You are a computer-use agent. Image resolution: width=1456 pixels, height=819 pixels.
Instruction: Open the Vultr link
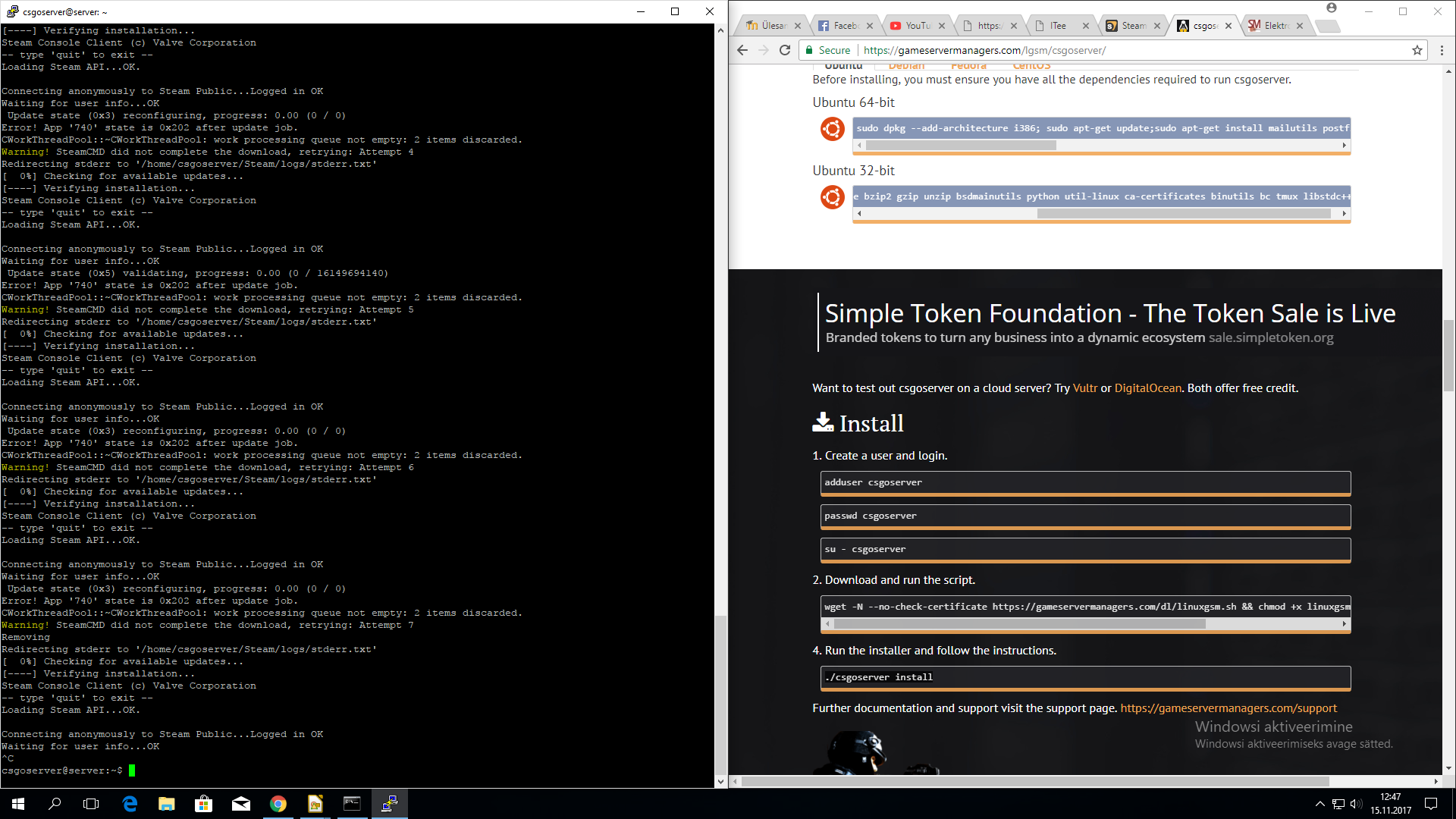[1084, 388]
